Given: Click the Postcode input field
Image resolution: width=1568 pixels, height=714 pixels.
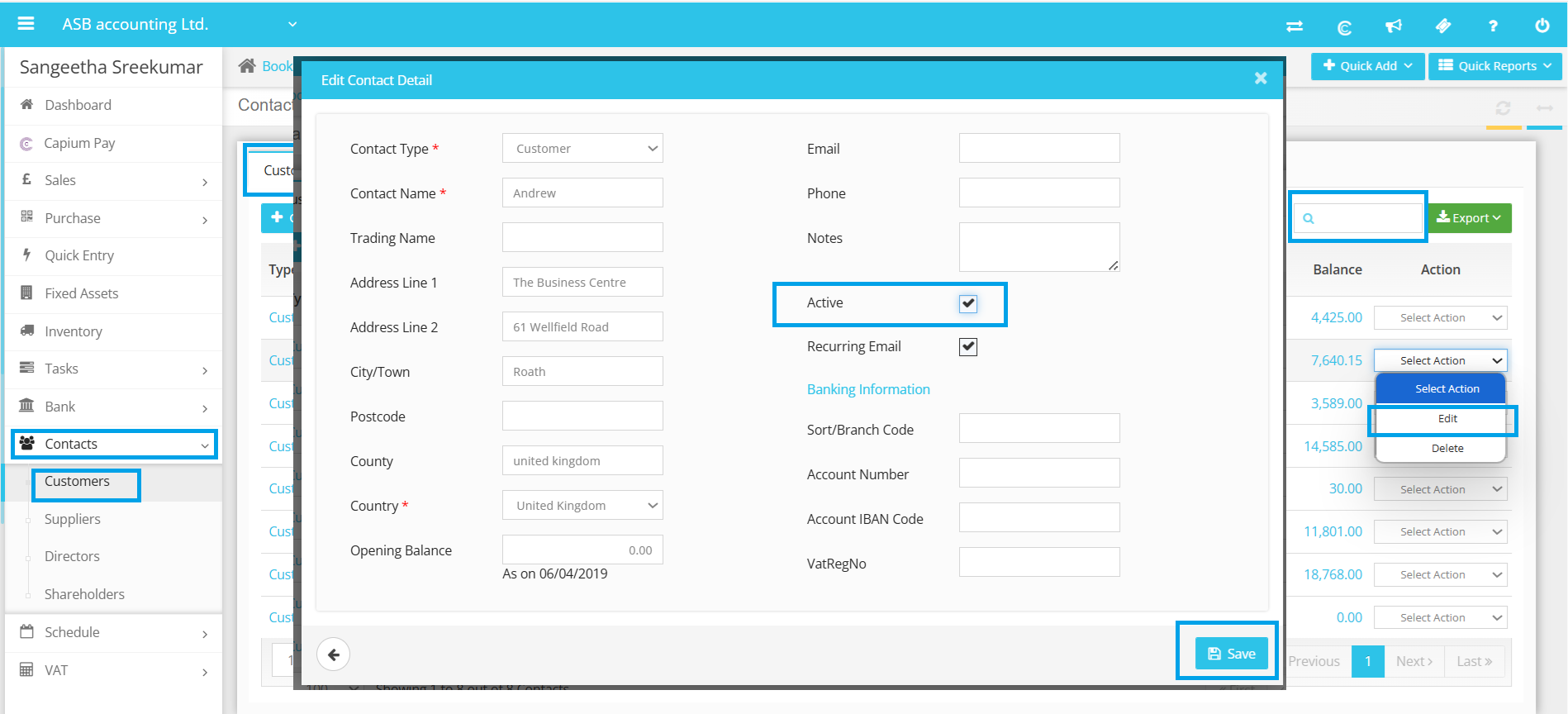Looking at the screenshot, I should tap(582, 416).
